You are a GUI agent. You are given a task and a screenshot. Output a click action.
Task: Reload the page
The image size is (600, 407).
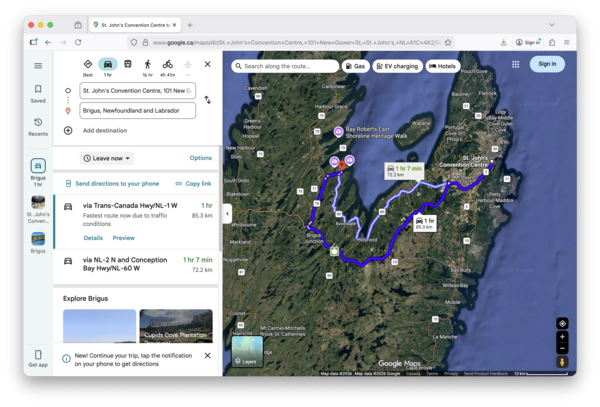78,42
